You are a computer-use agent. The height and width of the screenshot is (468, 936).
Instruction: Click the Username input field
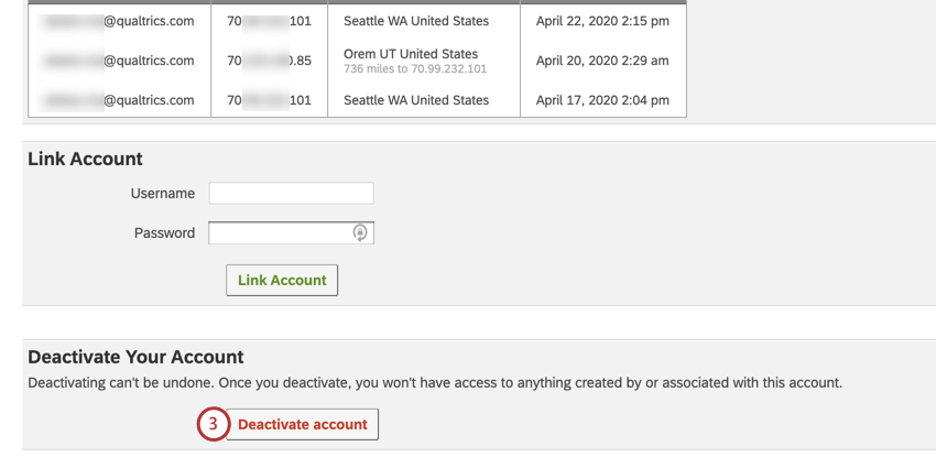pos(291,193)
